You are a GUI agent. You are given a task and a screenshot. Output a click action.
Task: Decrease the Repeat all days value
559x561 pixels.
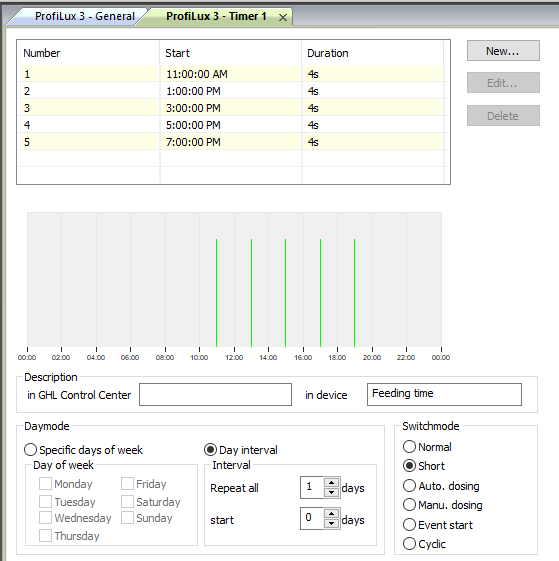(x=332, y=492)
